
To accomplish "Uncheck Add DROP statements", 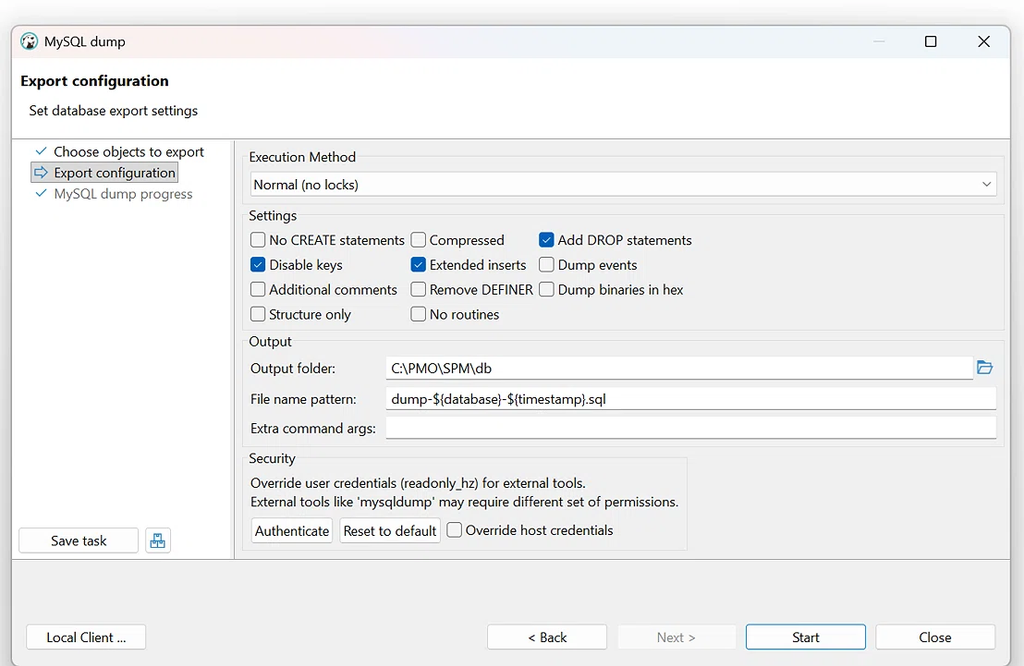I will (x=547, y=240).
